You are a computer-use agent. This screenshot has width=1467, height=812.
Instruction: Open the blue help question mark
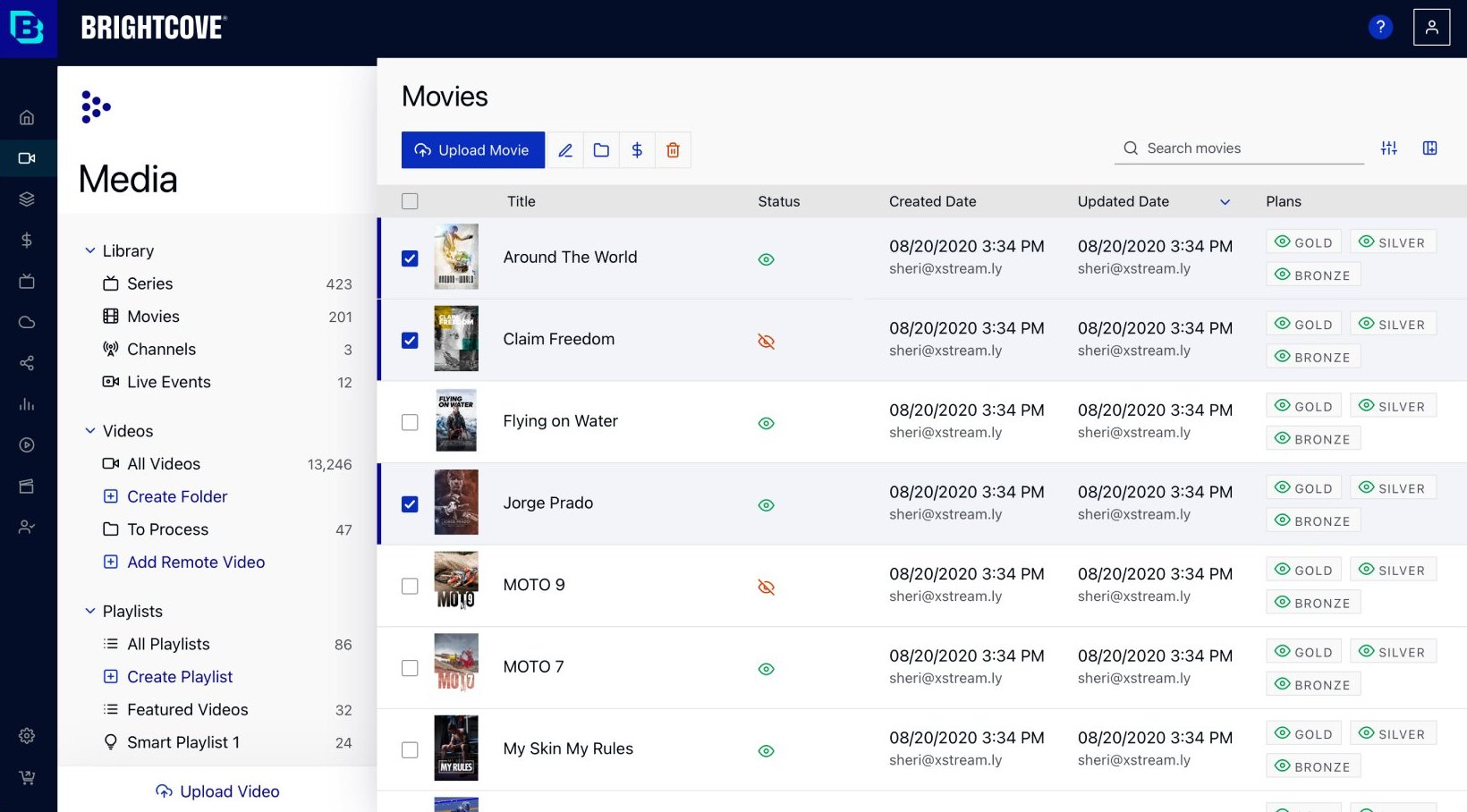tap(1380, 28)
